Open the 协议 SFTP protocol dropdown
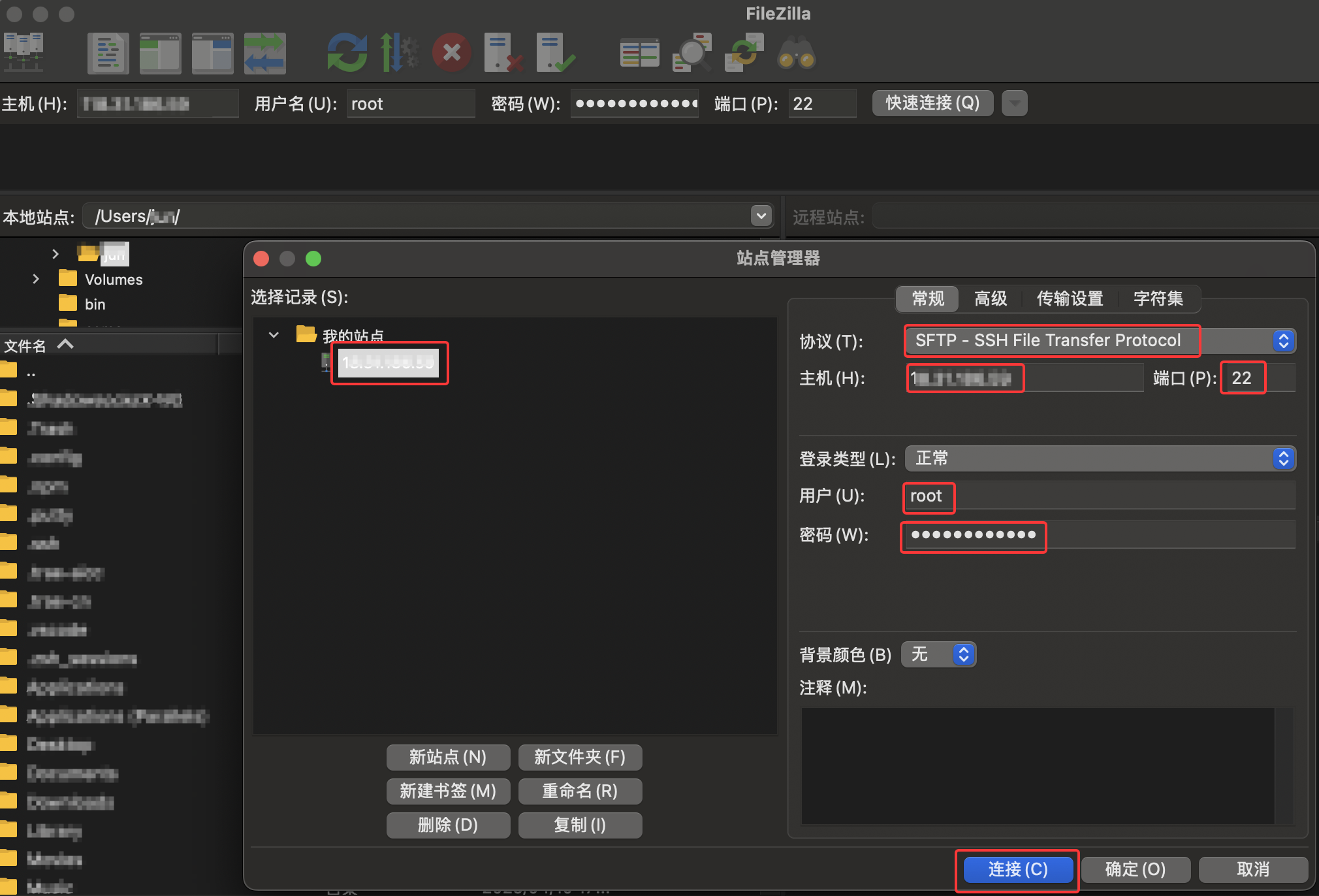The height and width of the screenshot is (896, 1319). (x=1101, y=340)
